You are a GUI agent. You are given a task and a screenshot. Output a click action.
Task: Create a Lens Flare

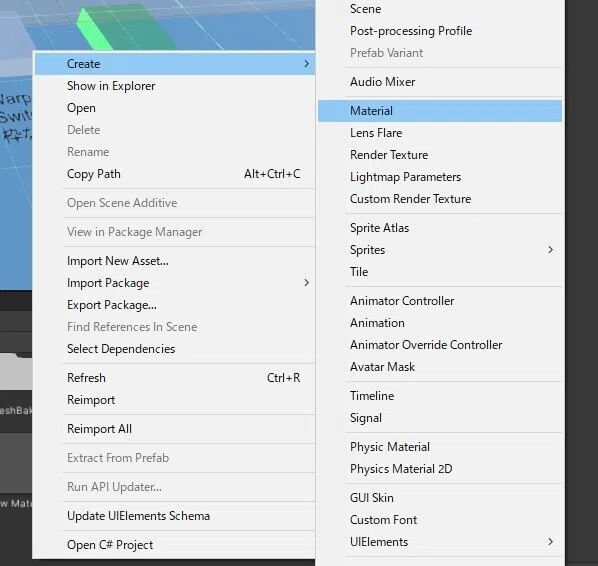pos(440,133)
